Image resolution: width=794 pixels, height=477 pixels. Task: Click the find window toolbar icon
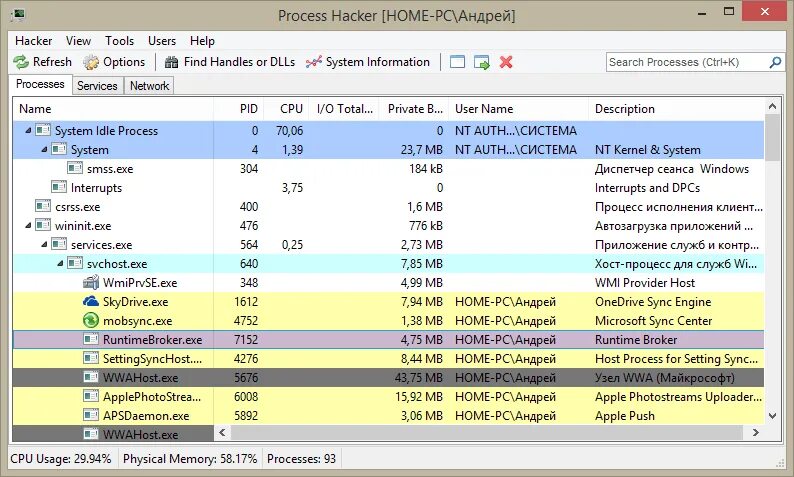[457, 62]
